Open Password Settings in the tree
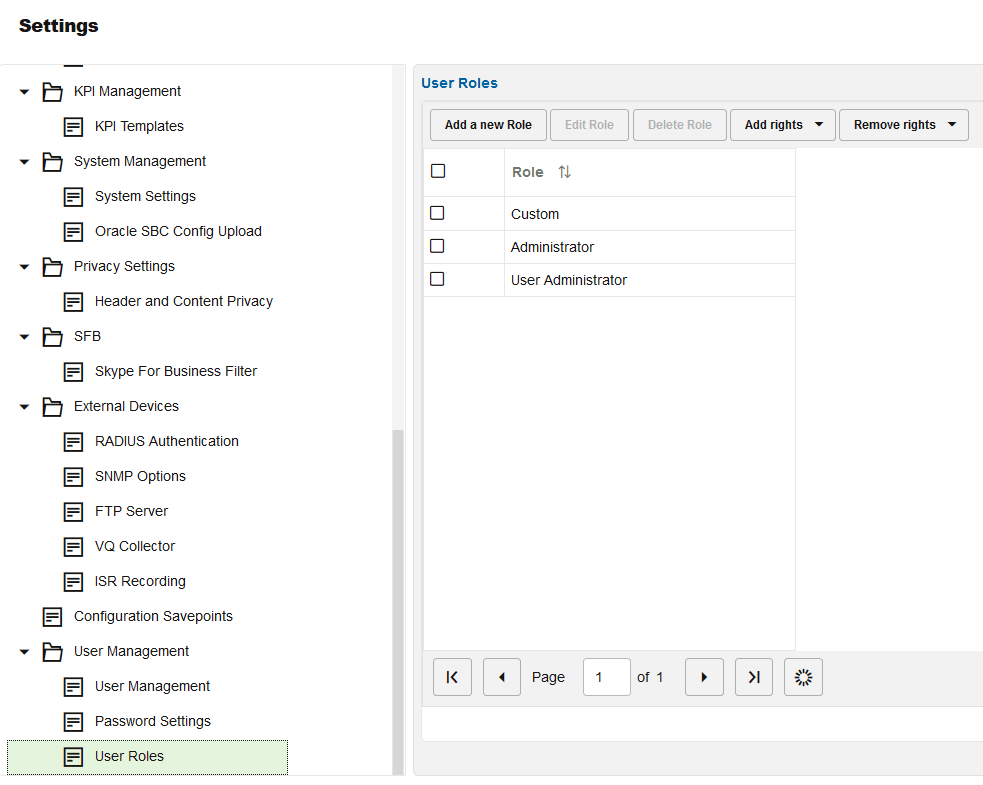 (x=153, y=722)
